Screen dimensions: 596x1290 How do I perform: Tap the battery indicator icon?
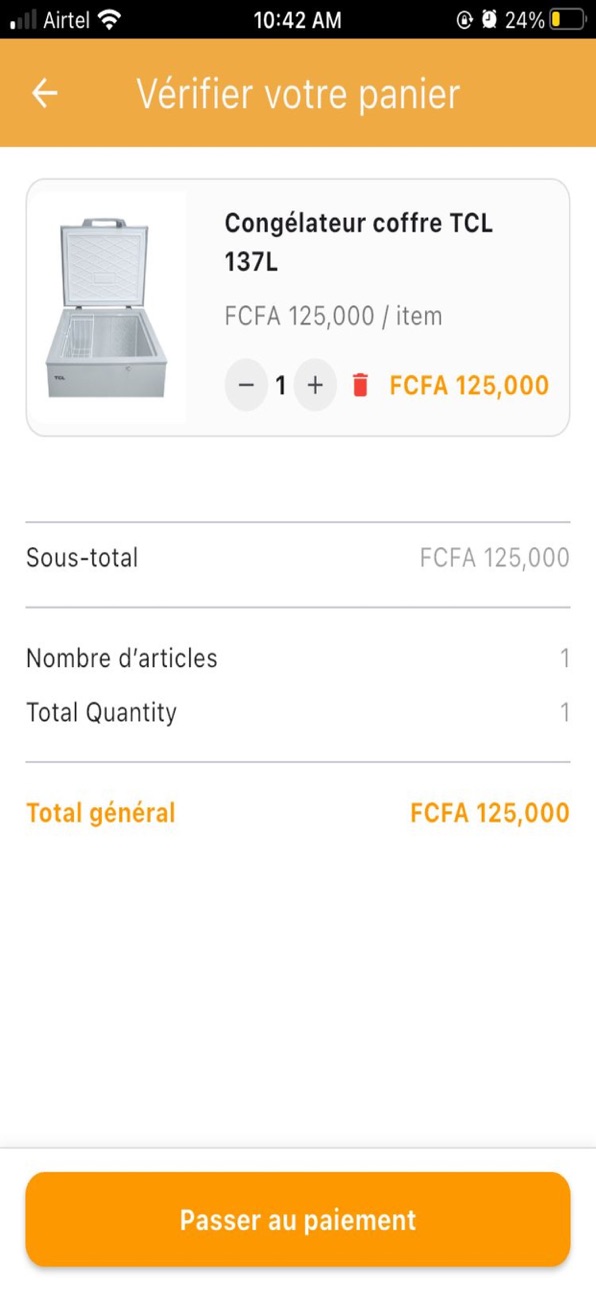tap(567, 19)
